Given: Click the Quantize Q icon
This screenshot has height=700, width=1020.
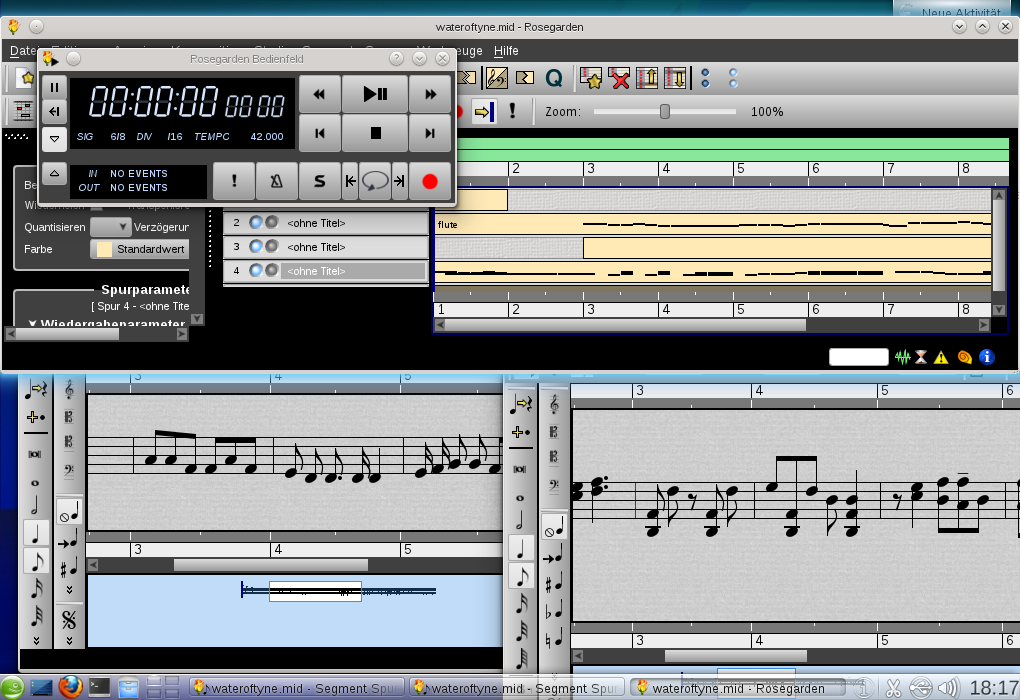Looking at the screenshot, I should coord(554,79).
